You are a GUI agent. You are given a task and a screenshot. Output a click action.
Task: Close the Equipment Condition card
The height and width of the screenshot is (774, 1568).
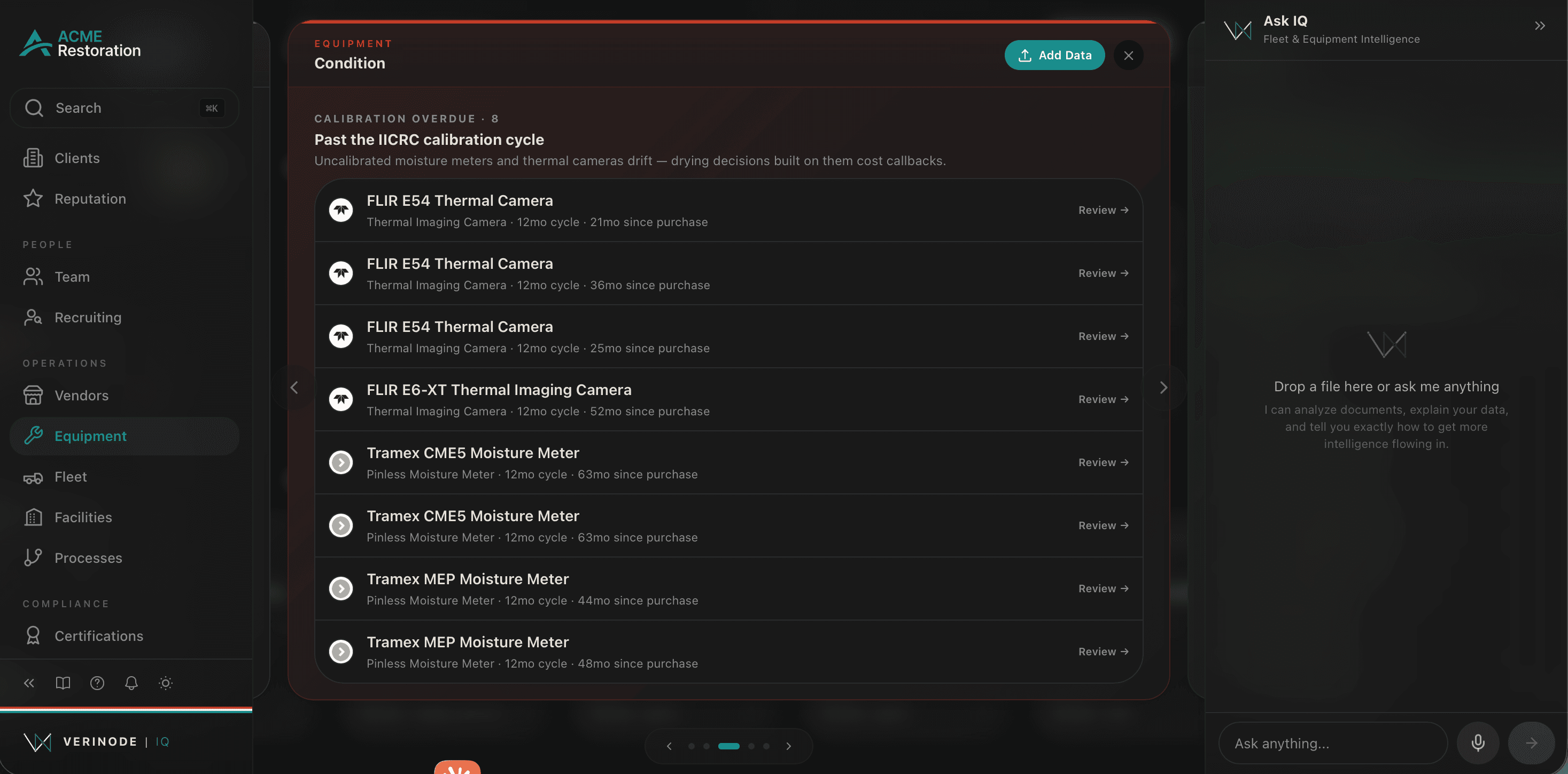(x=1128, y=56)
